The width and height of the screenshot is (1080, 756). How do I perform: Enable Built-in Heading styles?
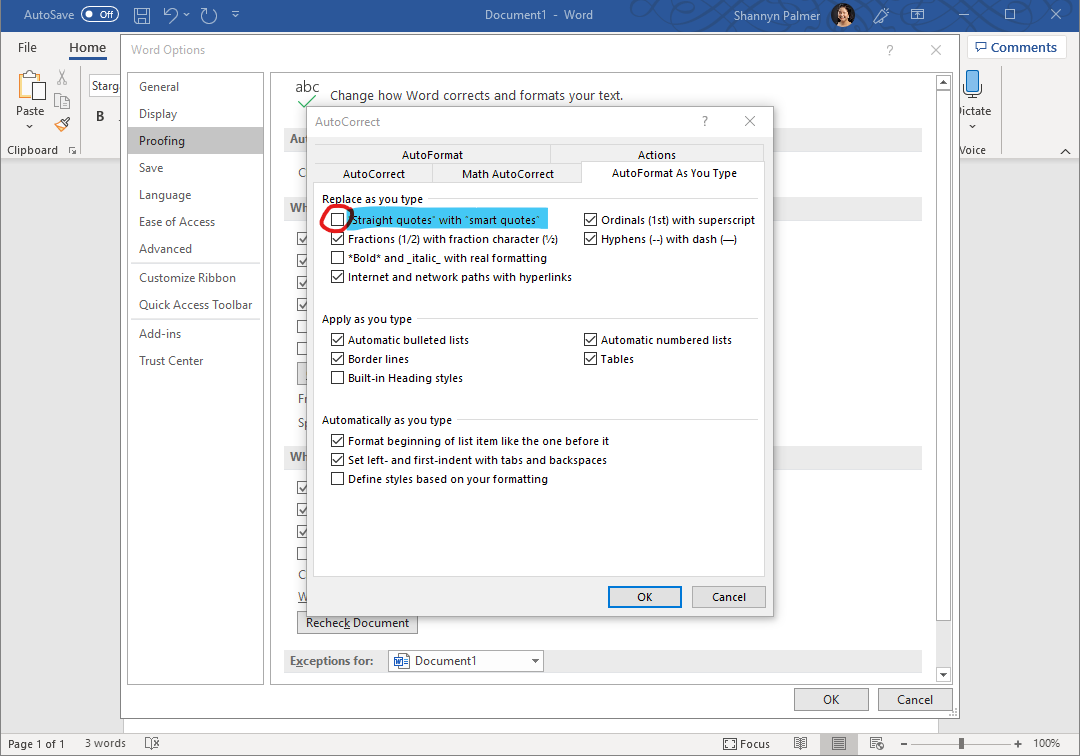coord(338,377)
